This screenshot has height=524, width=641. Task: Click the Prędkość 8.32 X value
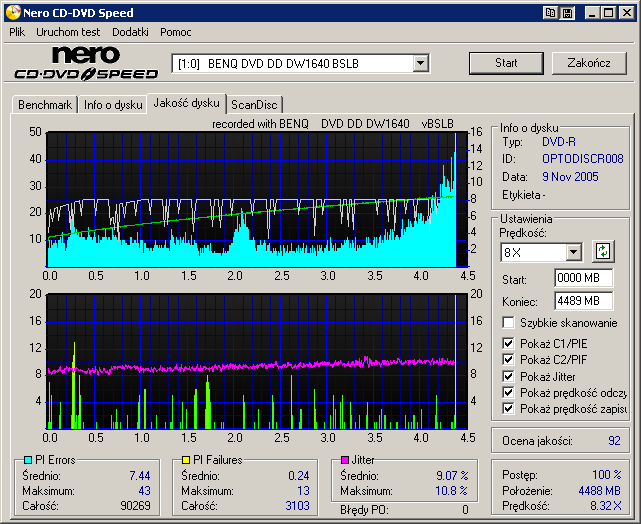click(606, 506)
